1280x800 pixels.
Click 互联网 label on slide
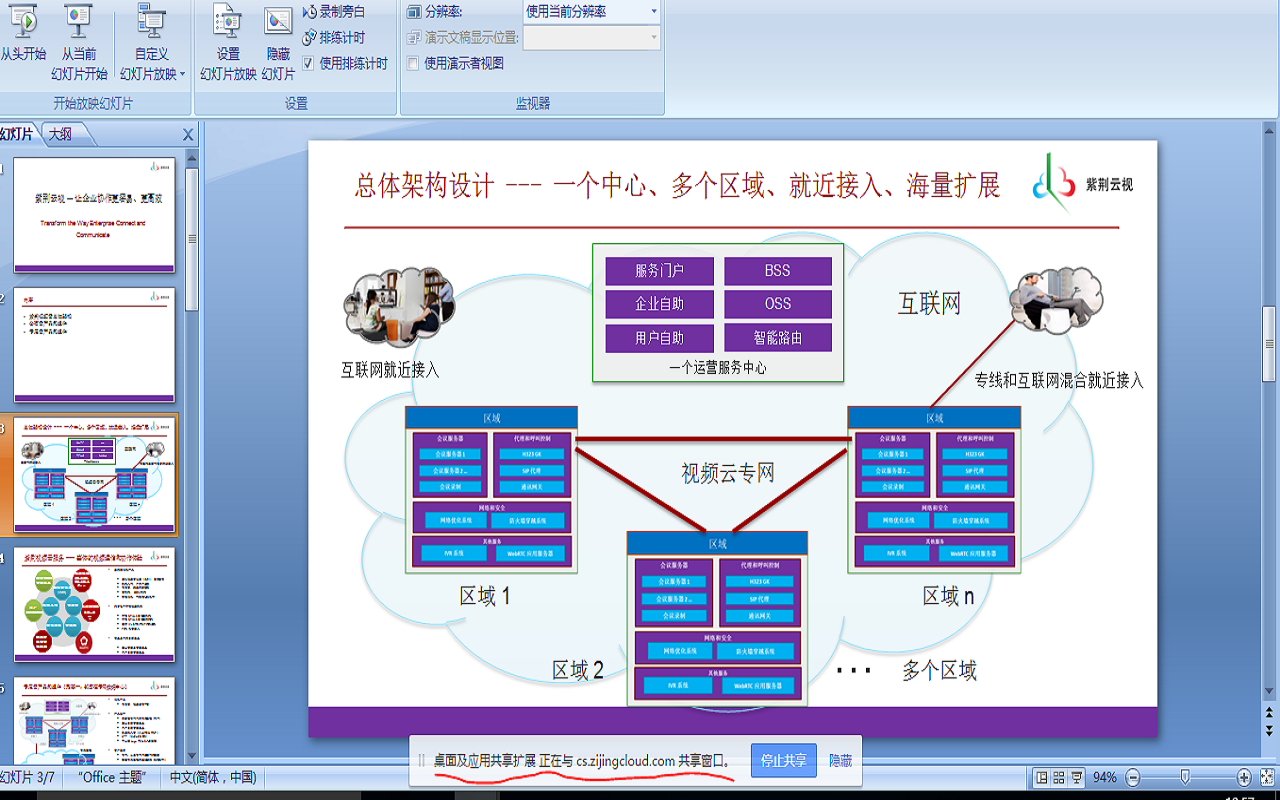pyautogui.click(x=929, y=304)
